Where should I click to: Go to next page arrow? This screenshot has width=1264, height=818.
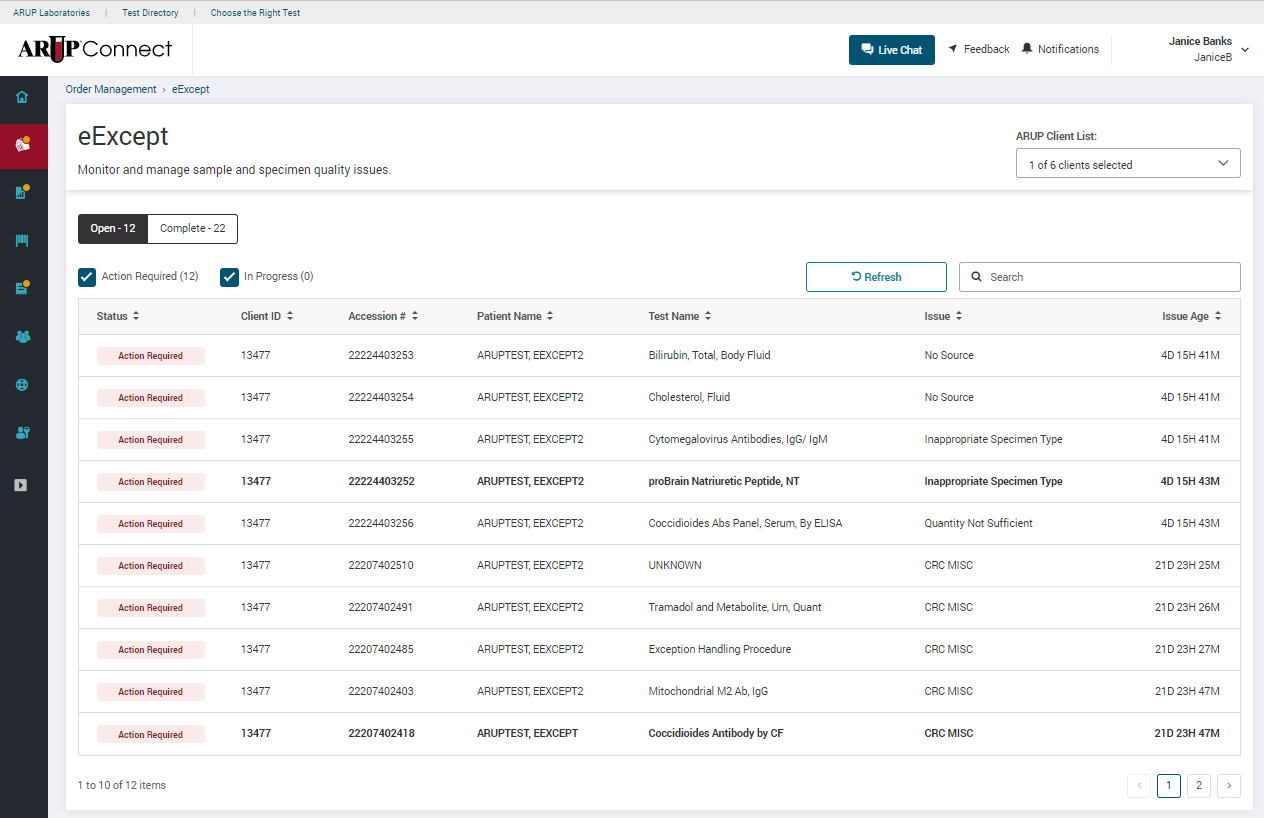[1229, 786]
